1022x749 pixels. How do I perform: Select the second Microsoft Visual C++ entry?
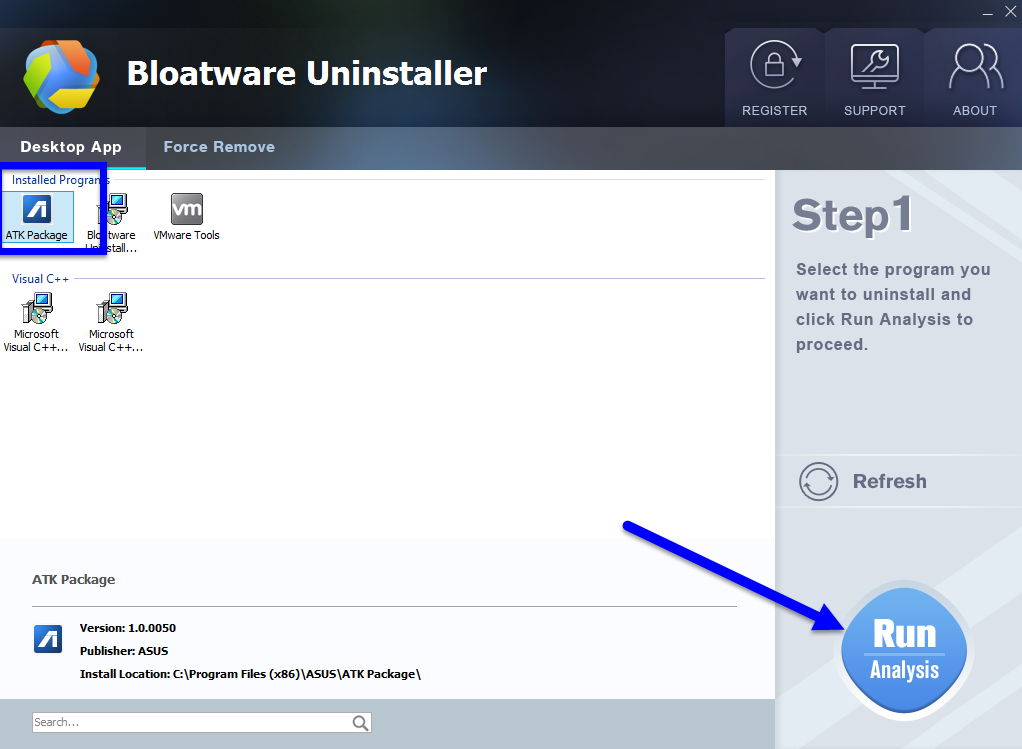tap(111, 323)
